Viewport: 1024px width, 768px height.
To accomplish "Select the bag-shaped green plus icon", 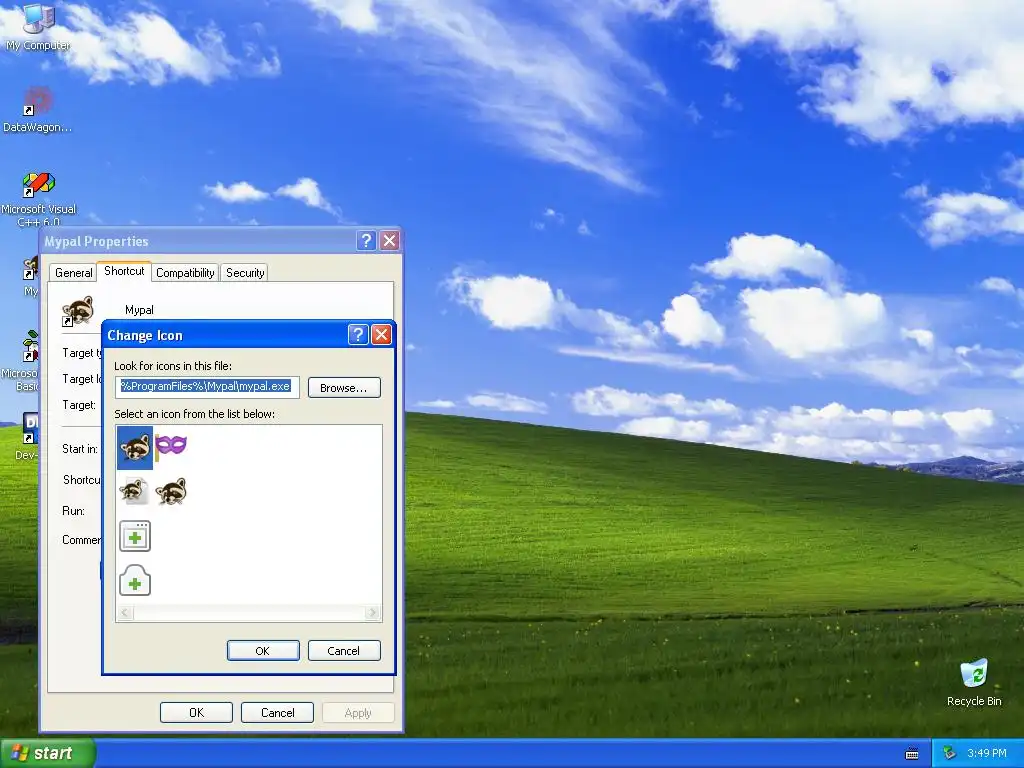I will pyautogui.click(x=135, y=581).
